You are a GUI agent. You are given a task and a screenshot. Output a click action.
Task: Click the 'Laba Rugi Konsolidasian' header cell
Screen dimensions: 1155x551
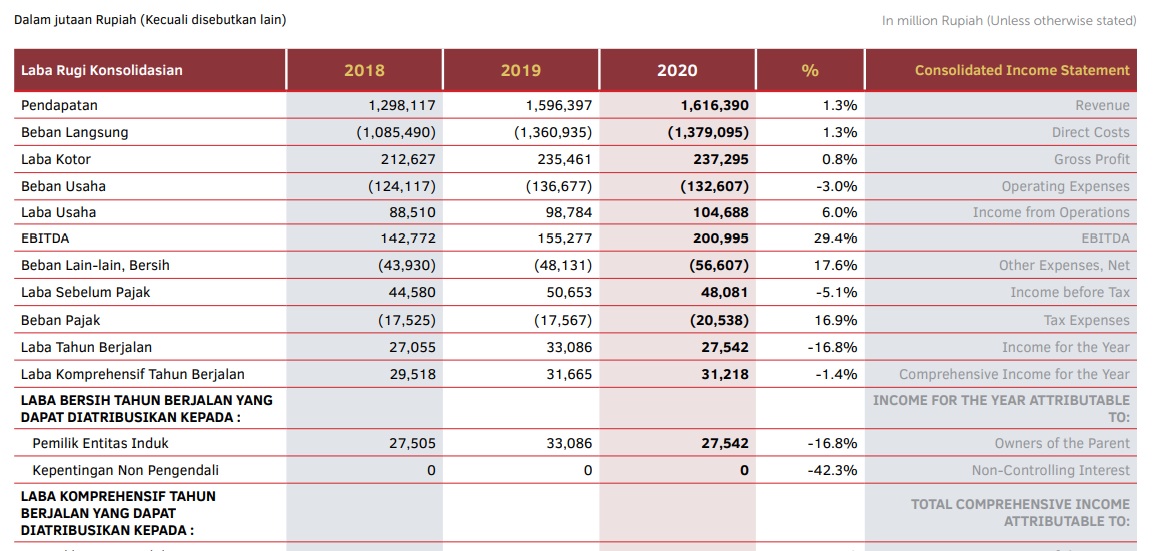click(150, 70)
